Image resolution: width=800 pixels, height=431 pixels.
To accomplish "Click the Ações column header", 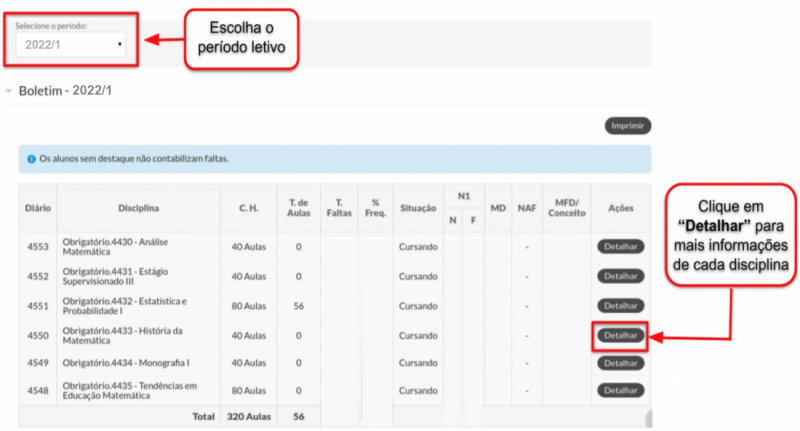I will coord(620,208).
